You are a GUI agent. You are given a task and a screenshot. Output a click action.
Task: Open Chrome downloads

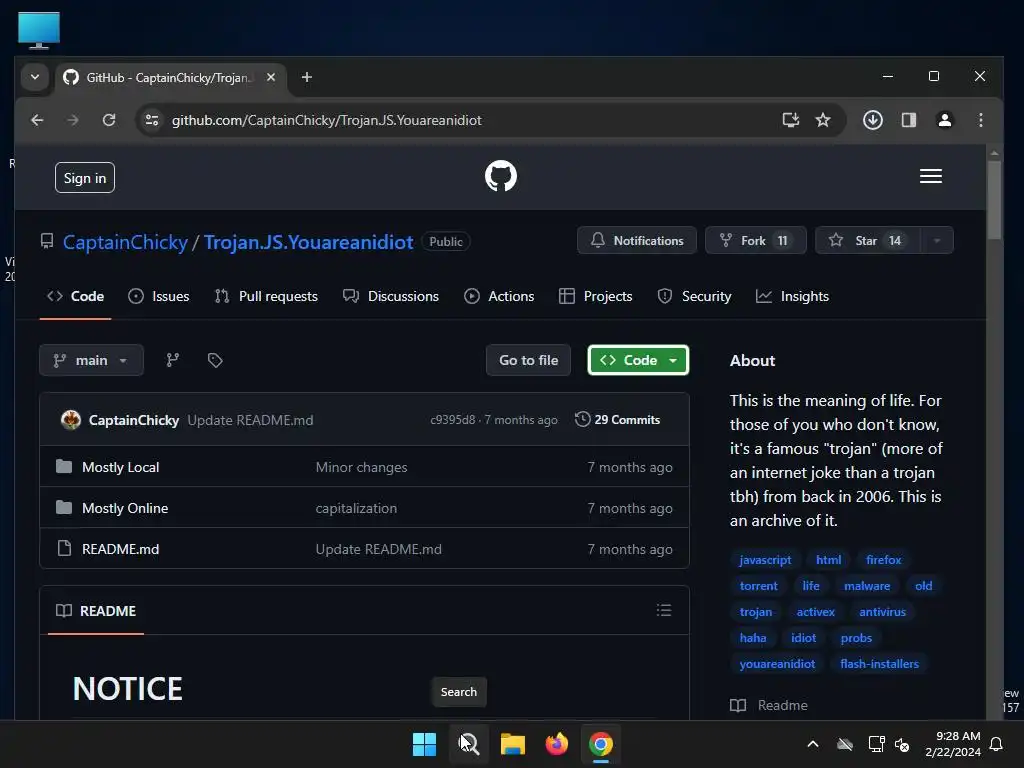tap(872, 120)
